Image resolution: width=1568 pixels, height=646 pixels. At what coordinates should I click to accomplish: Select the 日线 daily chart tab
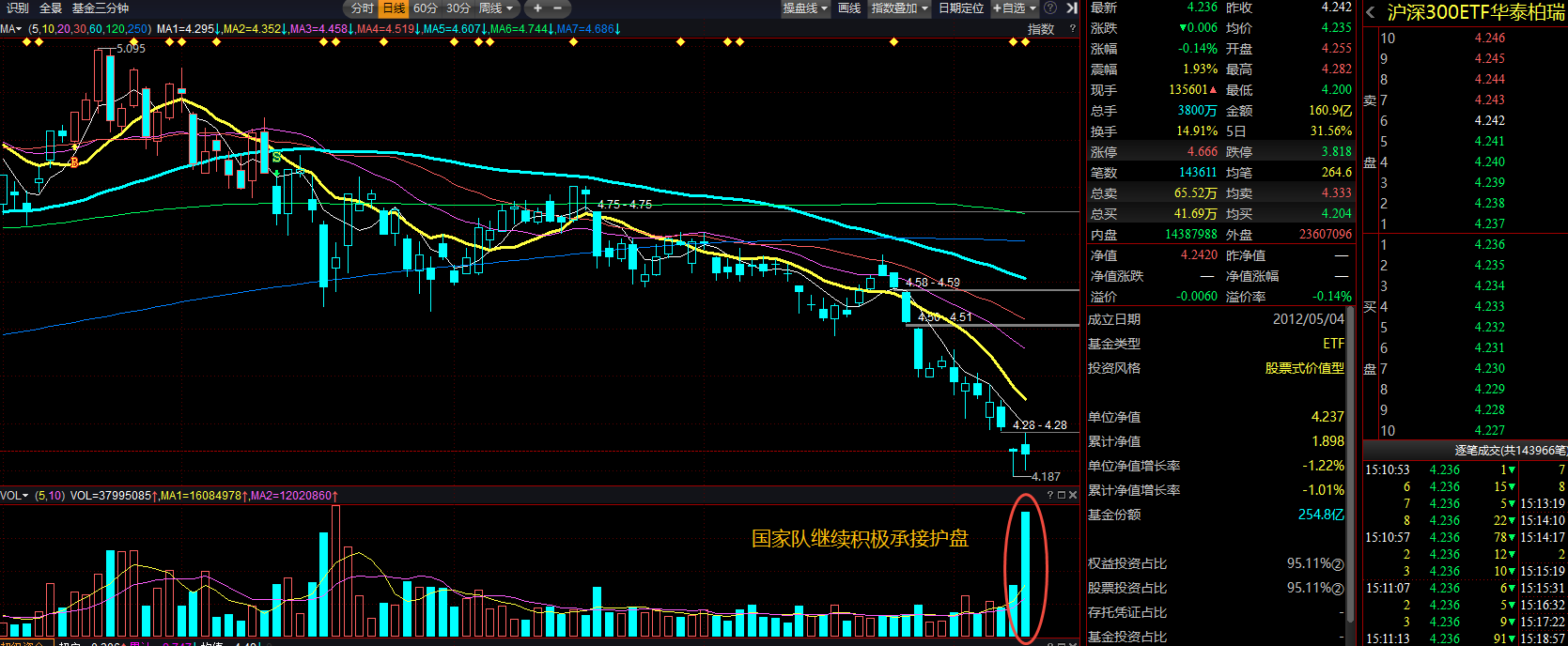tap(394, 8)
